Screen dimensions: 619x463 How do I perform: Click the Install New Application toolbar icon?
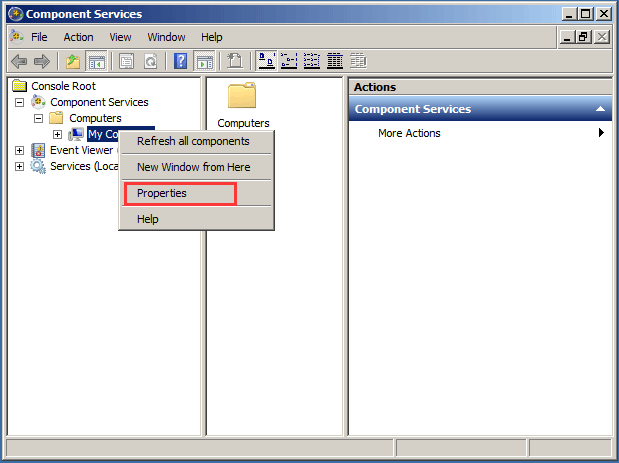[235, 61]
